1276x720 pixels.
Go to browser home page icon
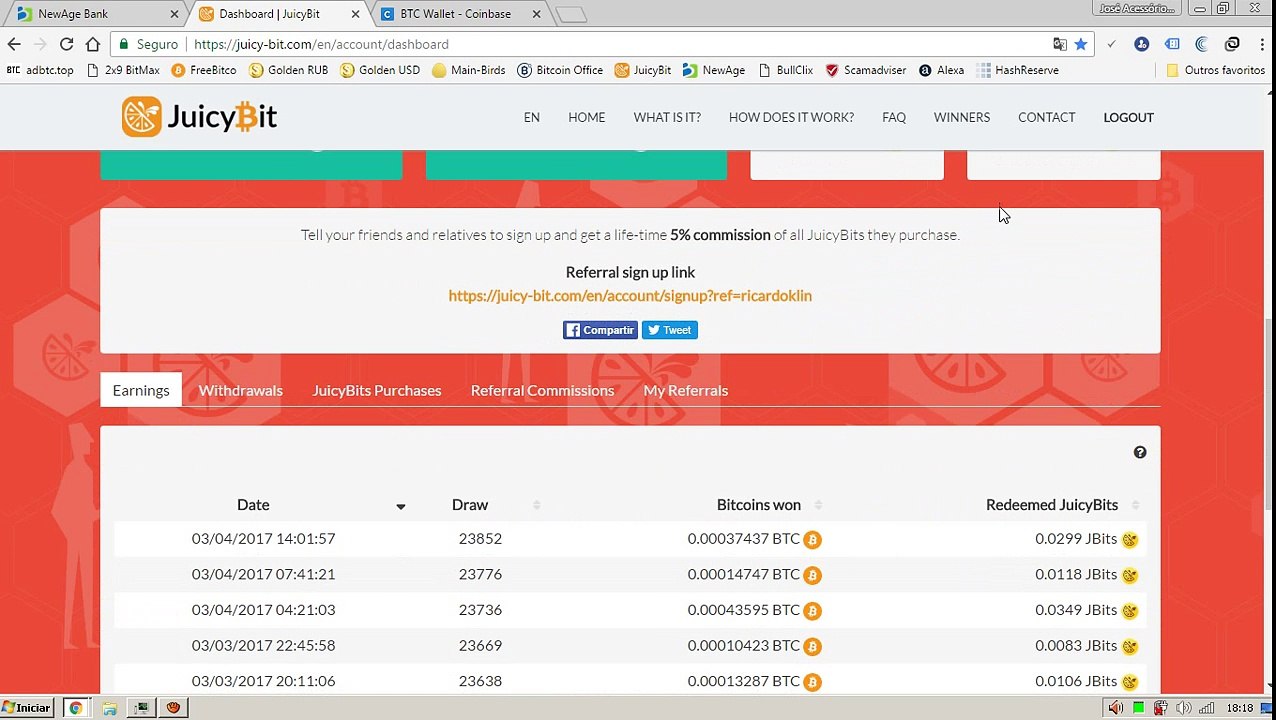93,44
